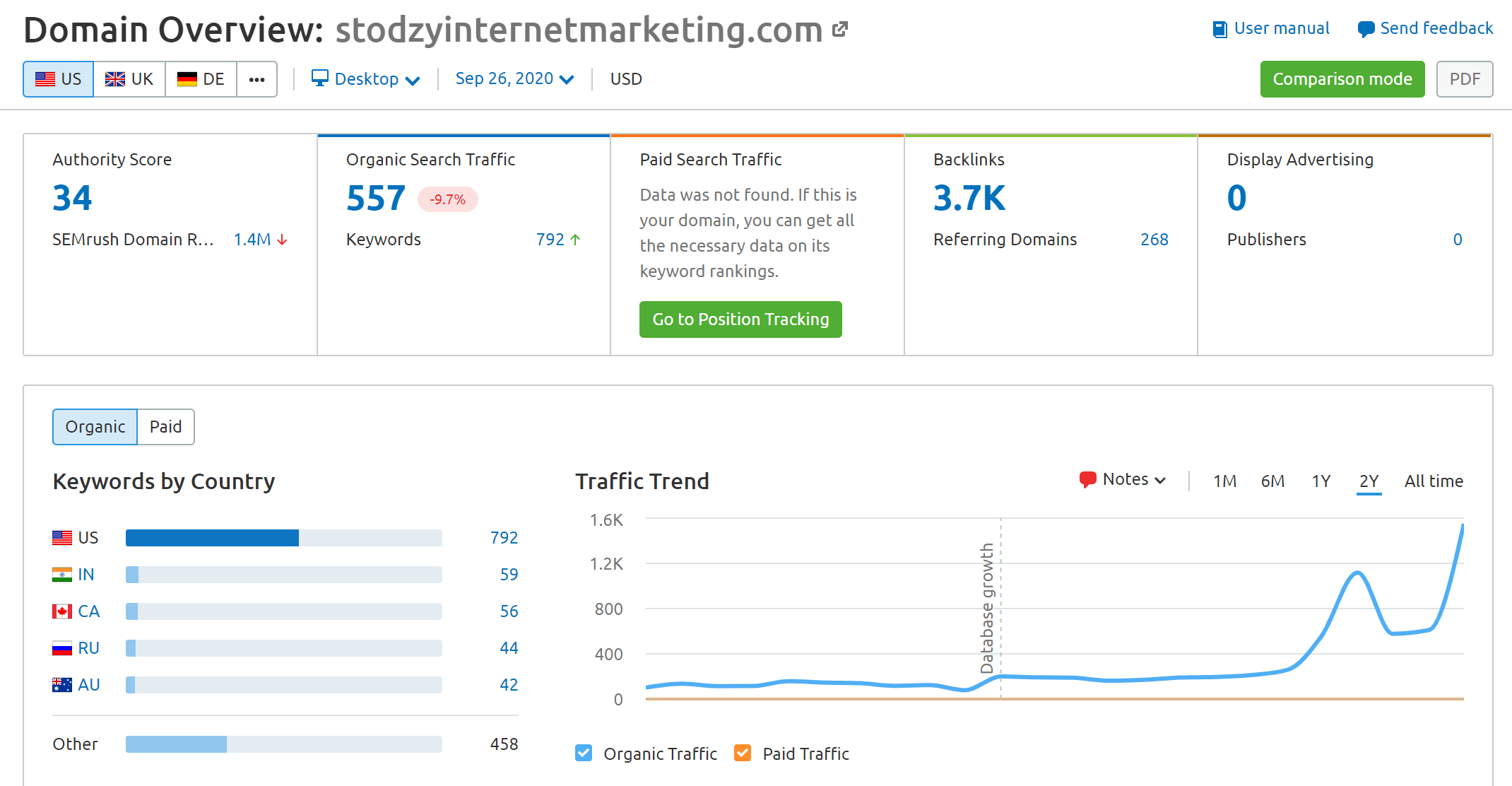The image size is (1512, 786).
Task: Click the India flag in country list
Action: (x=62, y=575)
